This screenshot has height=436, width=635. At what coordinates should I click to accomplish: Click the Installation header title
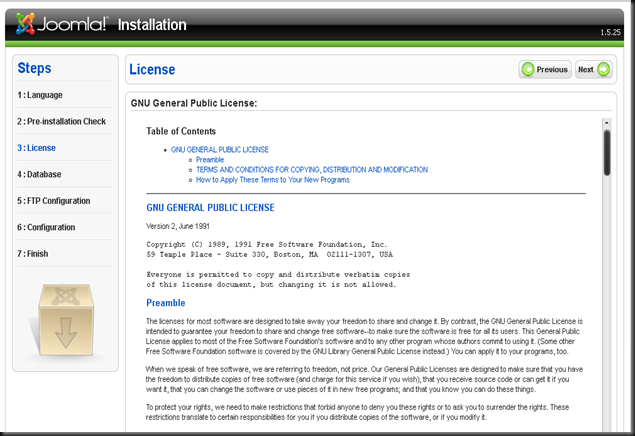(152, 25)
